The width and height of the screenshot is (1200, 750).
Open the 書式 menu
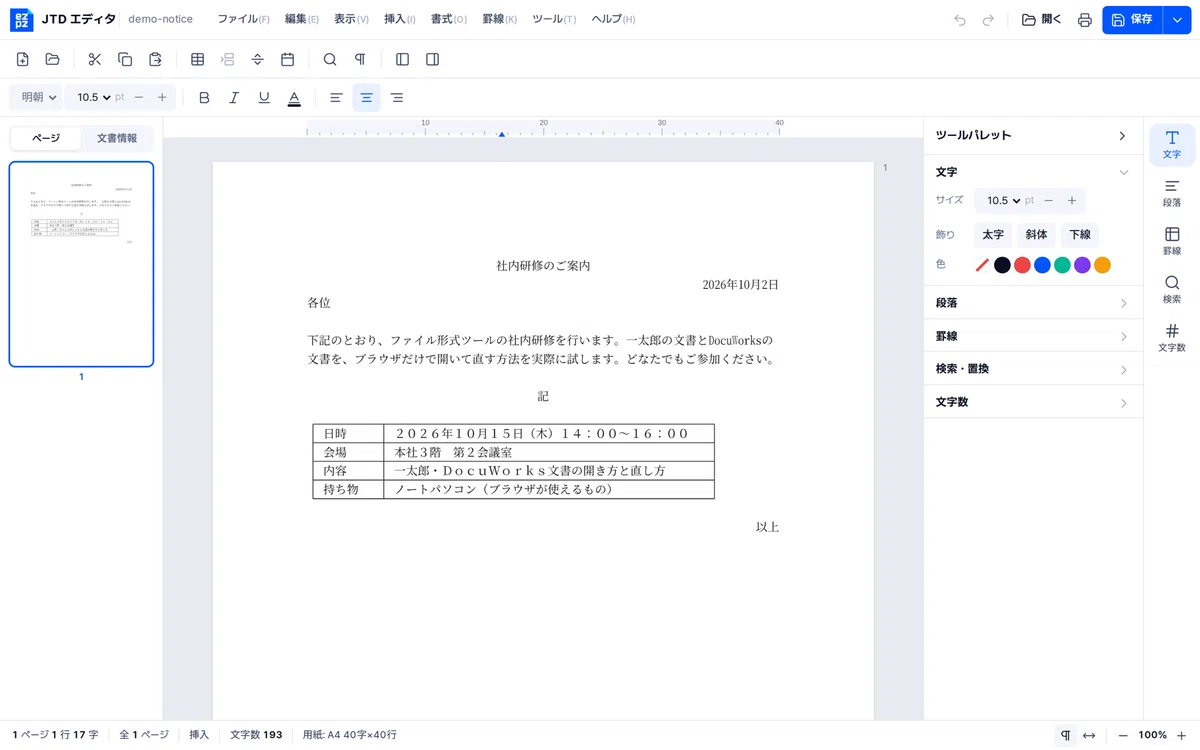tap(449, 19)
